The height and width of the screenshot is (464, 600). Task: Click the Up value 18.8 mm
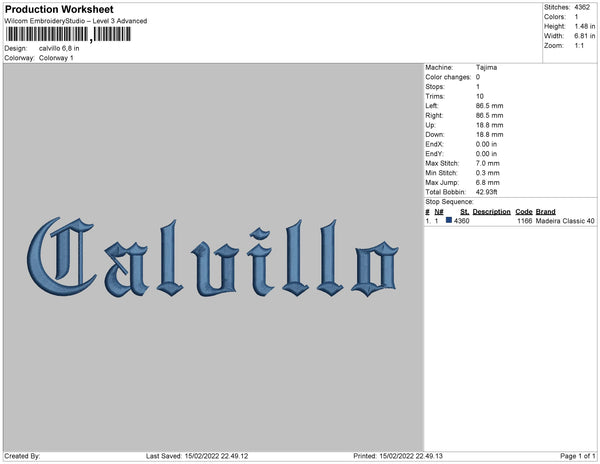[489, 125]
